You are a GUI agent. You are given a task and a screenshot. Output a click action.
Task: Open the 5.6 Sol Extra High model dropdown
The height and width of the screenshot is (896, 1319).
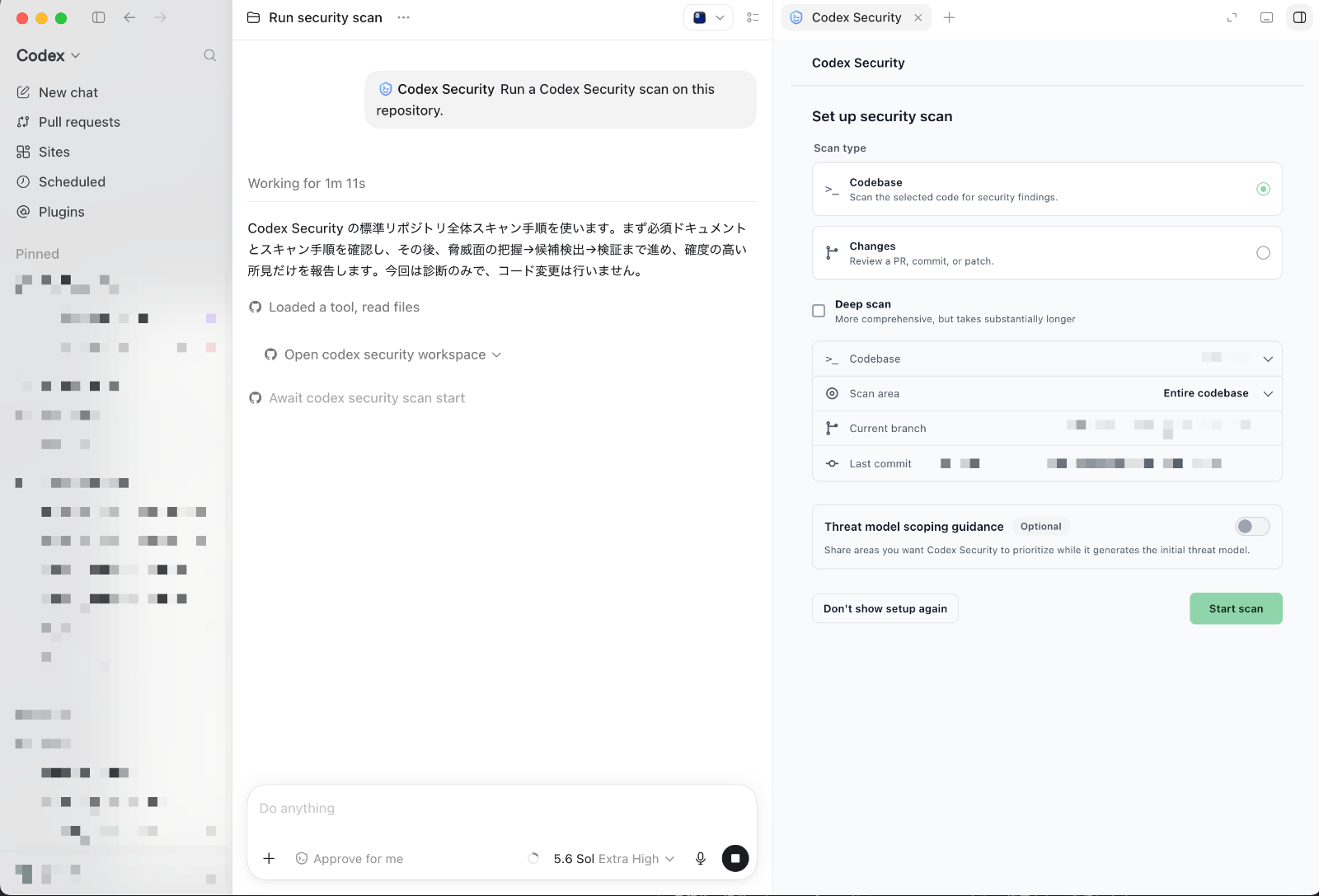point(613,858)
